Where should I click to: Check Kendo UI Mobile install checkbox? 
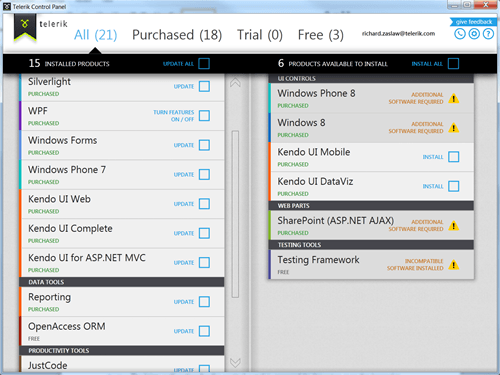454,157
